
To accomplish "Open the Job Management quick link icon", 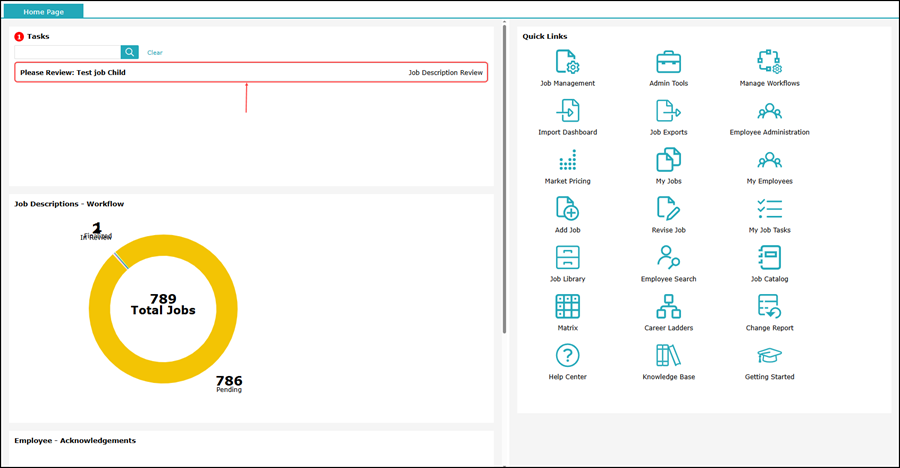I will pyautogui.click(x=567, y=61).
